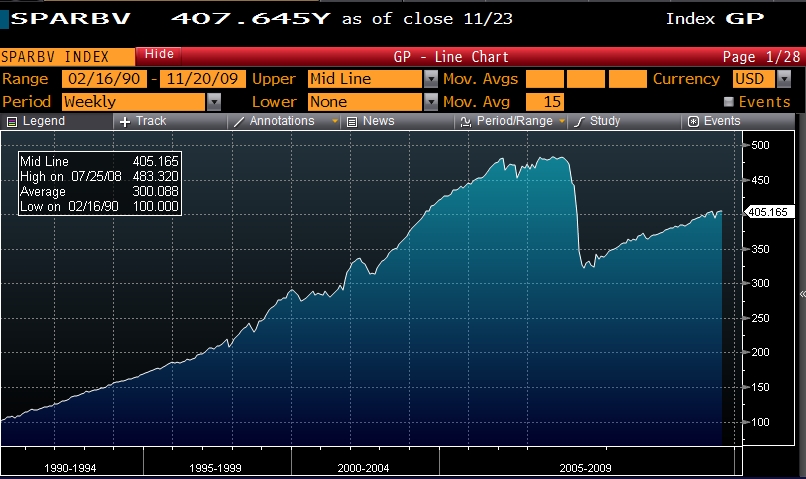This screenshot has width=806, height=479.
Task: Click the Range end date field
Action: (x=203, y=79)
